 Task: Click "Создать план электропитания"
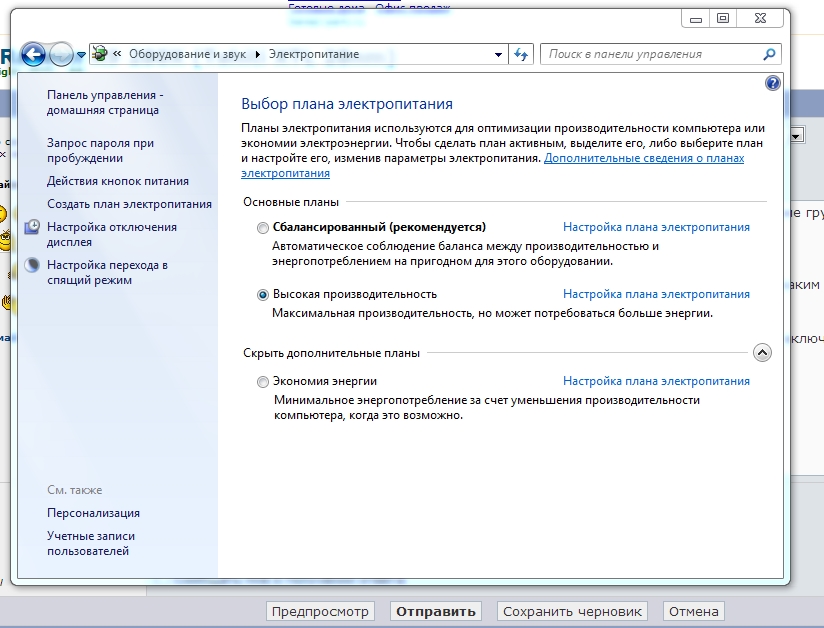coord(129,204)
